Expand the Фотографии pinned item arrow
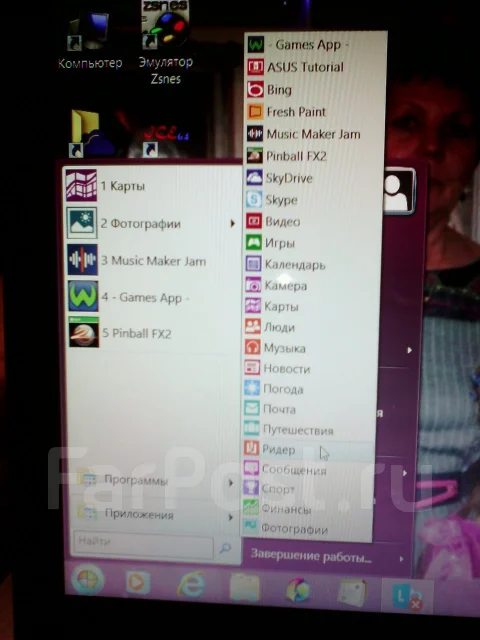480x640 pixels. click(x=232, y=223)
